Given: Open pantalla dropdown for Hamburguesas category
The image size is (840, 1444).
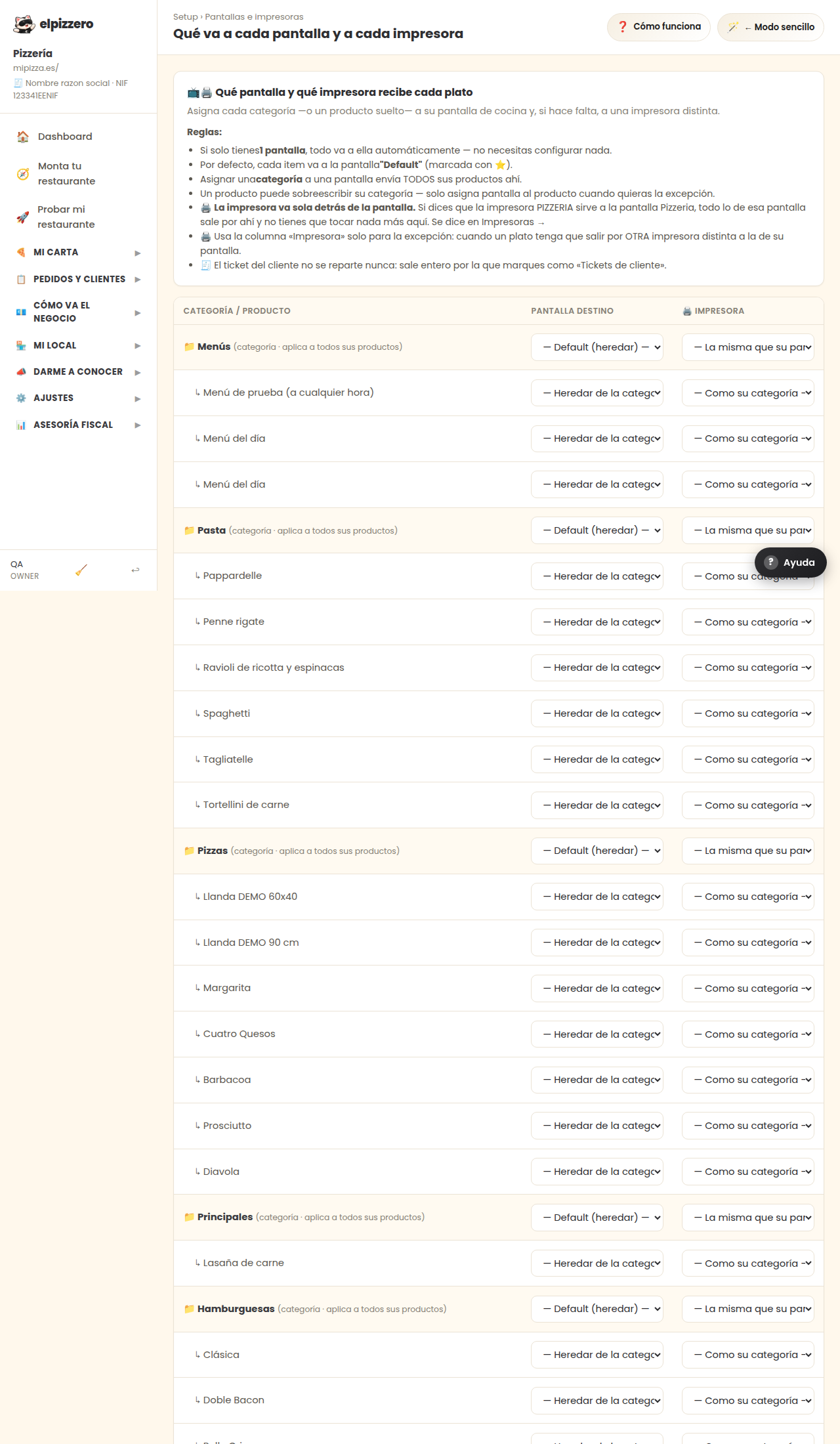Looking at the screenshot, I should click(597, 1309).
